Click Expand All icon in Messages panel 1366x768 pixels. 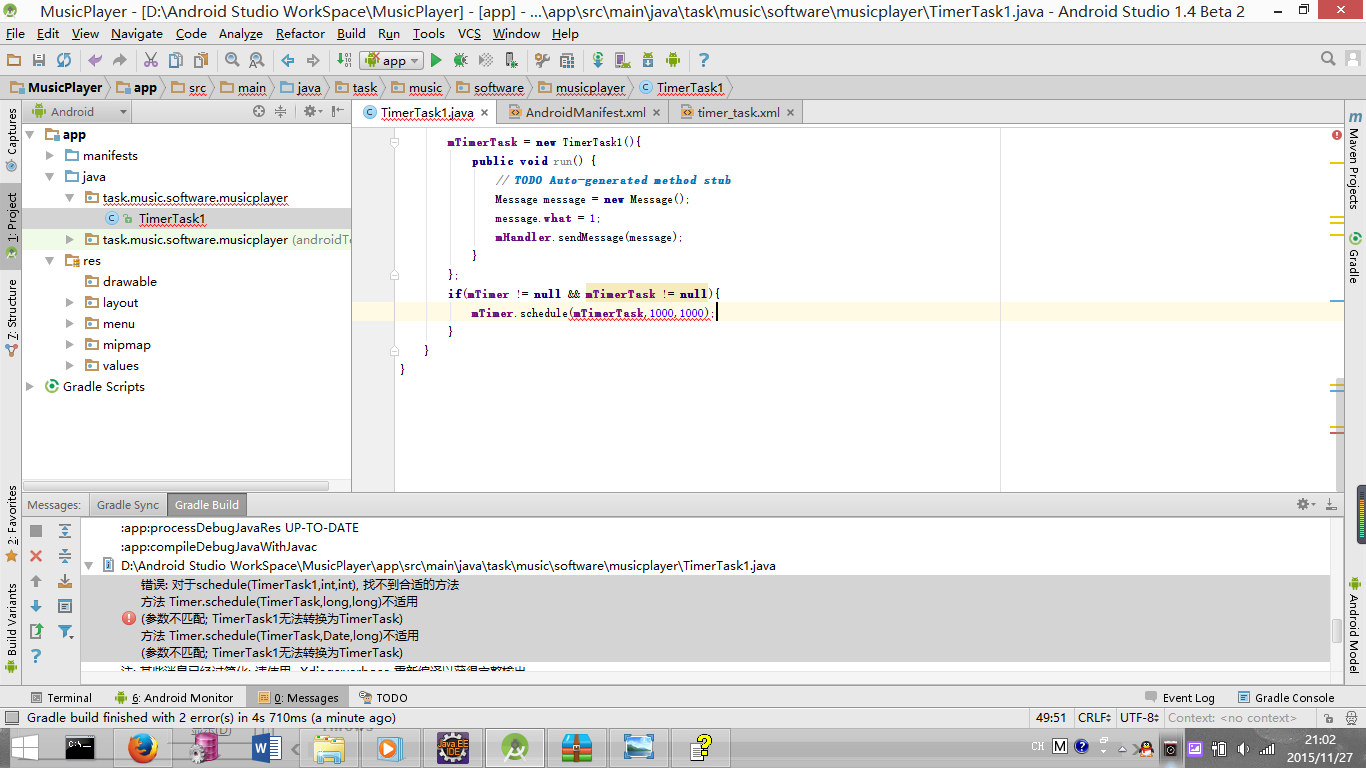coord(65,531)
